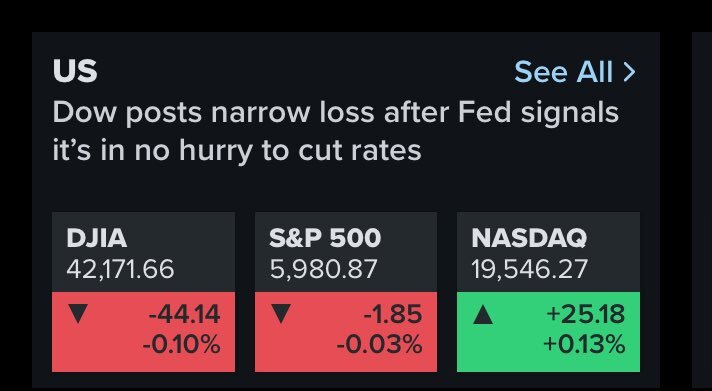
Task: Open the Dow posts narrow loss headline
Action: 336,131
